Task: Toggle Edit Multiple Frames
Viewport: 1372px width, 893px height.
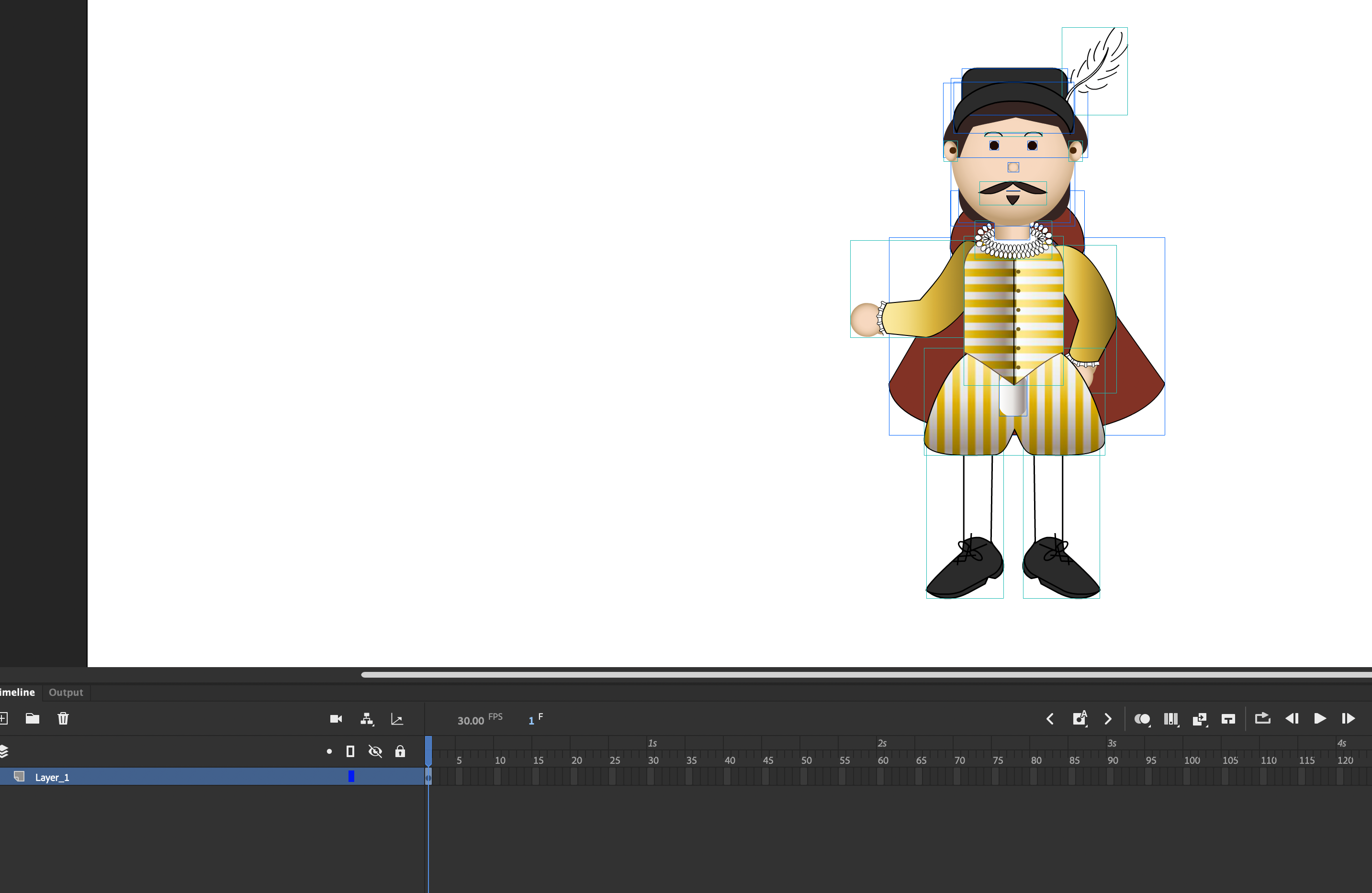Action: (x=1171, y=719)
